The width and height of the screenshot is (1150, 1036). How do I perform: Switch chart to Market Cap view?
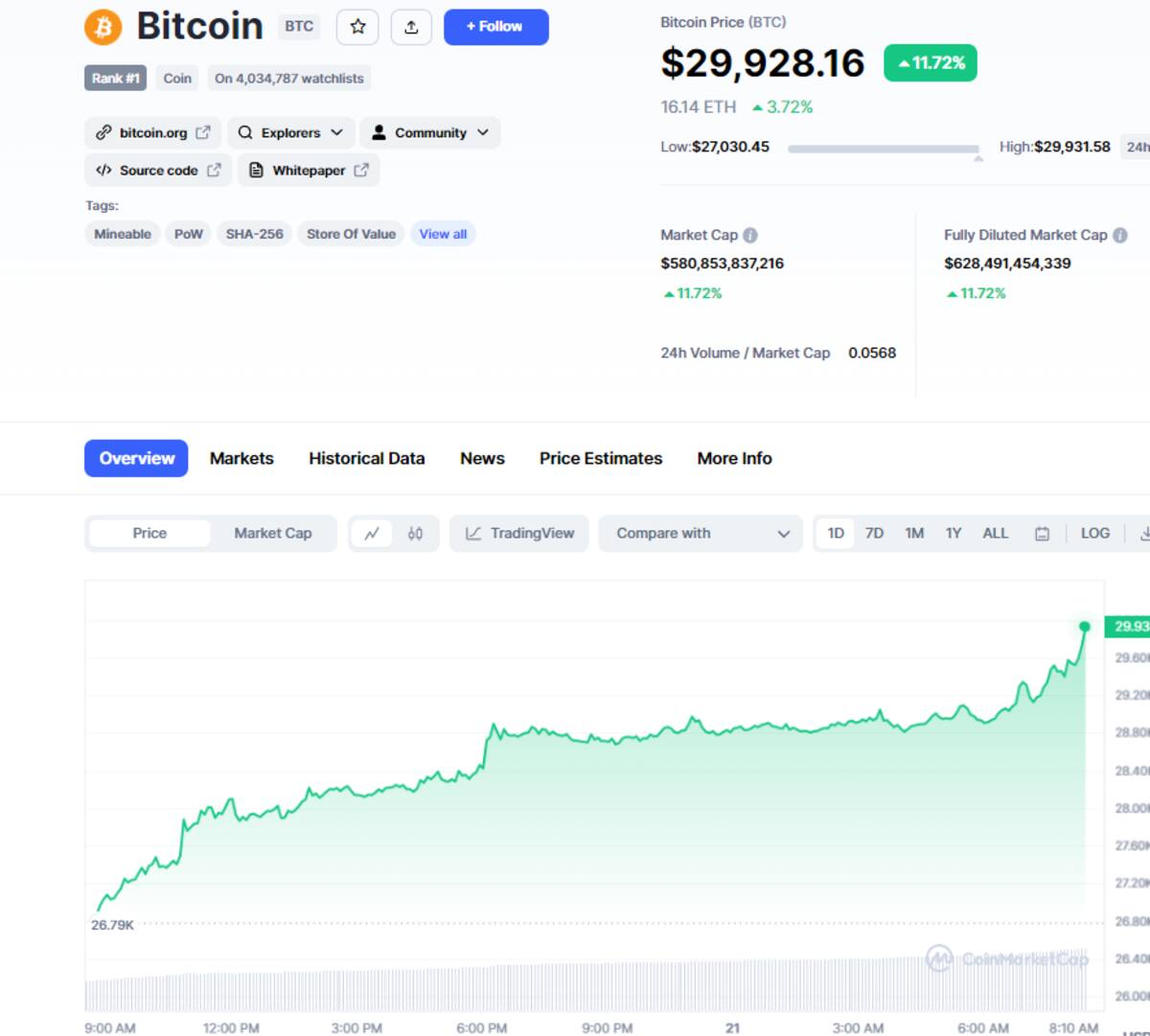(273, 534)
